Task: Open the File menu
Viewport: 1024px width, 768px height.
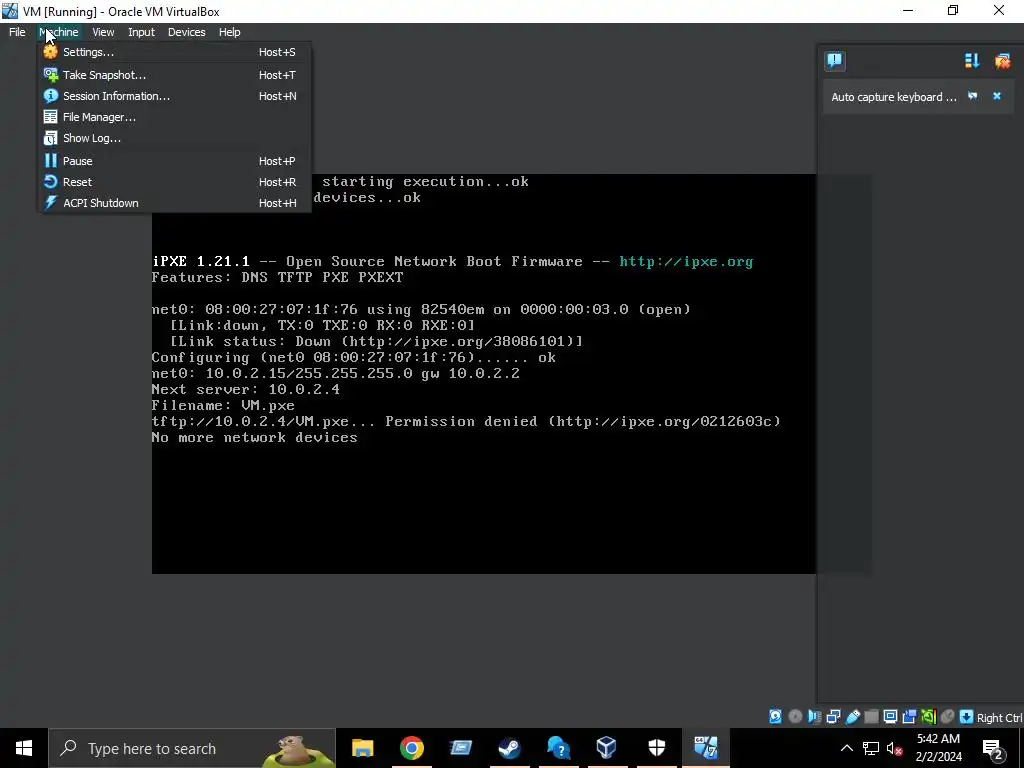Action: pos(17,32)
